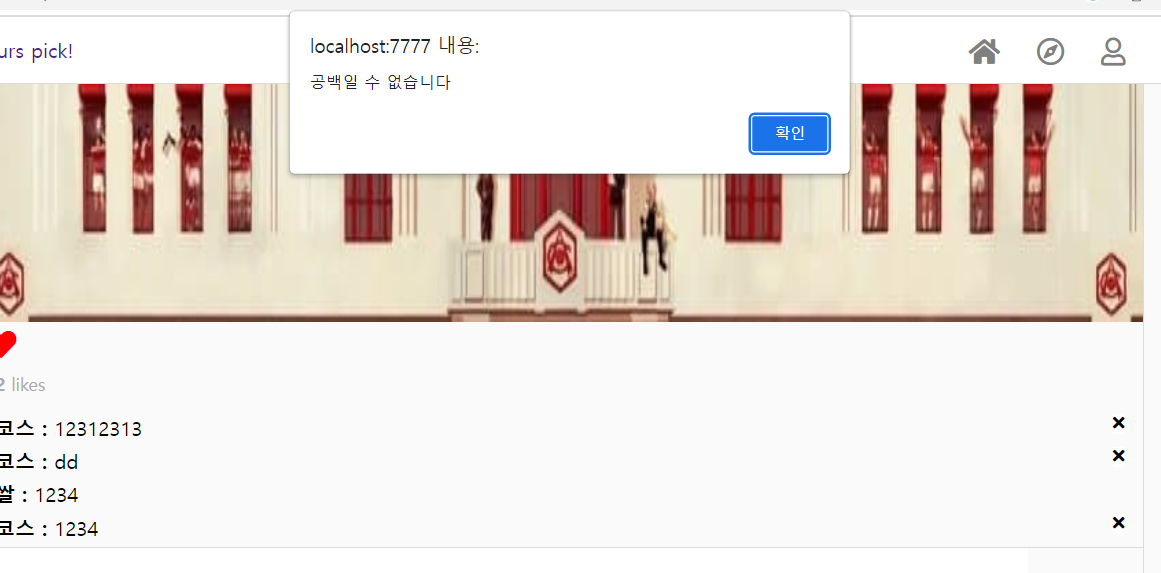The height and width of the screenshot is (573, 1161).
Task: Select the '코스 : 12312313' comment text
Action: tap(71, 429)
